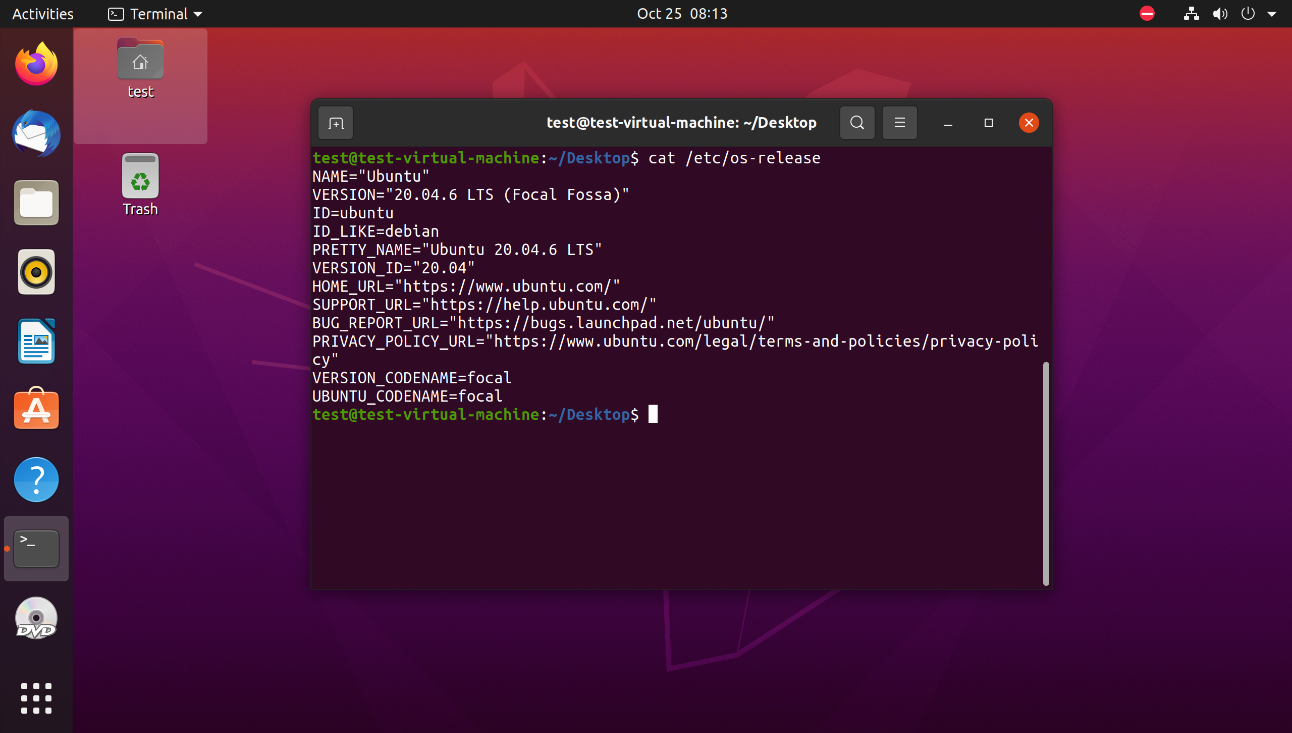
Task: Click the PRETTY_NAME line
Action: (x=458, y=249)
